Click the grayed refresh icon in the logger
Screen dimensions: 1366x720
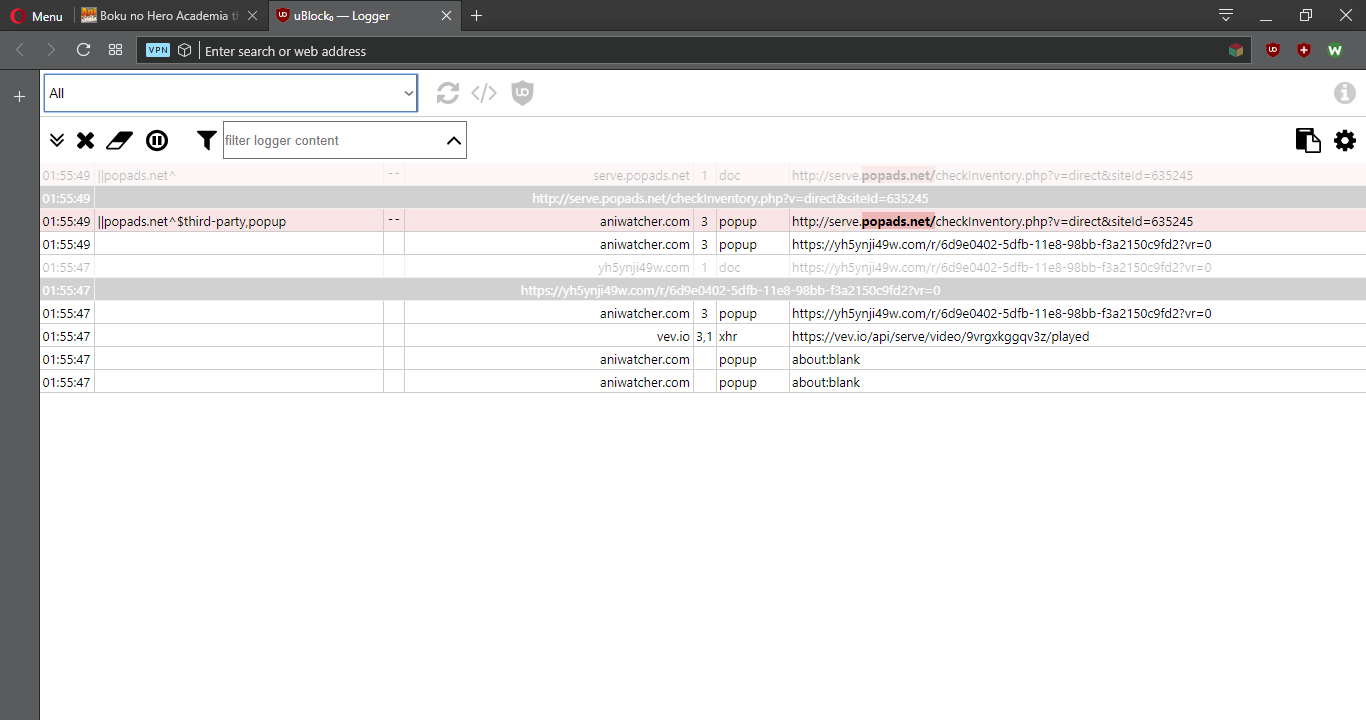click(447, 92)
